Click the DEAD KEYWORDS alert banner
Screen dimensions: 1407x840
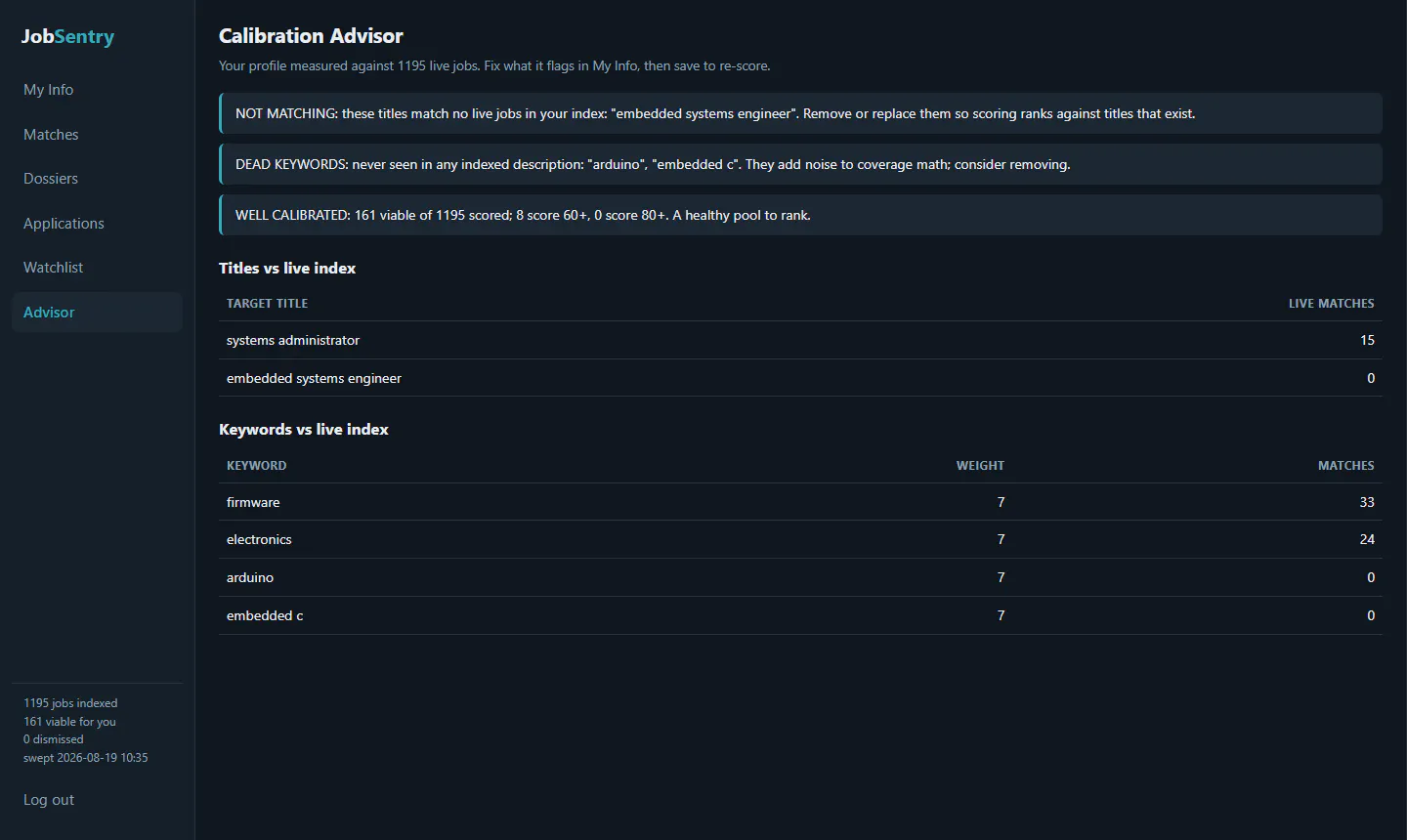point(800,164)
